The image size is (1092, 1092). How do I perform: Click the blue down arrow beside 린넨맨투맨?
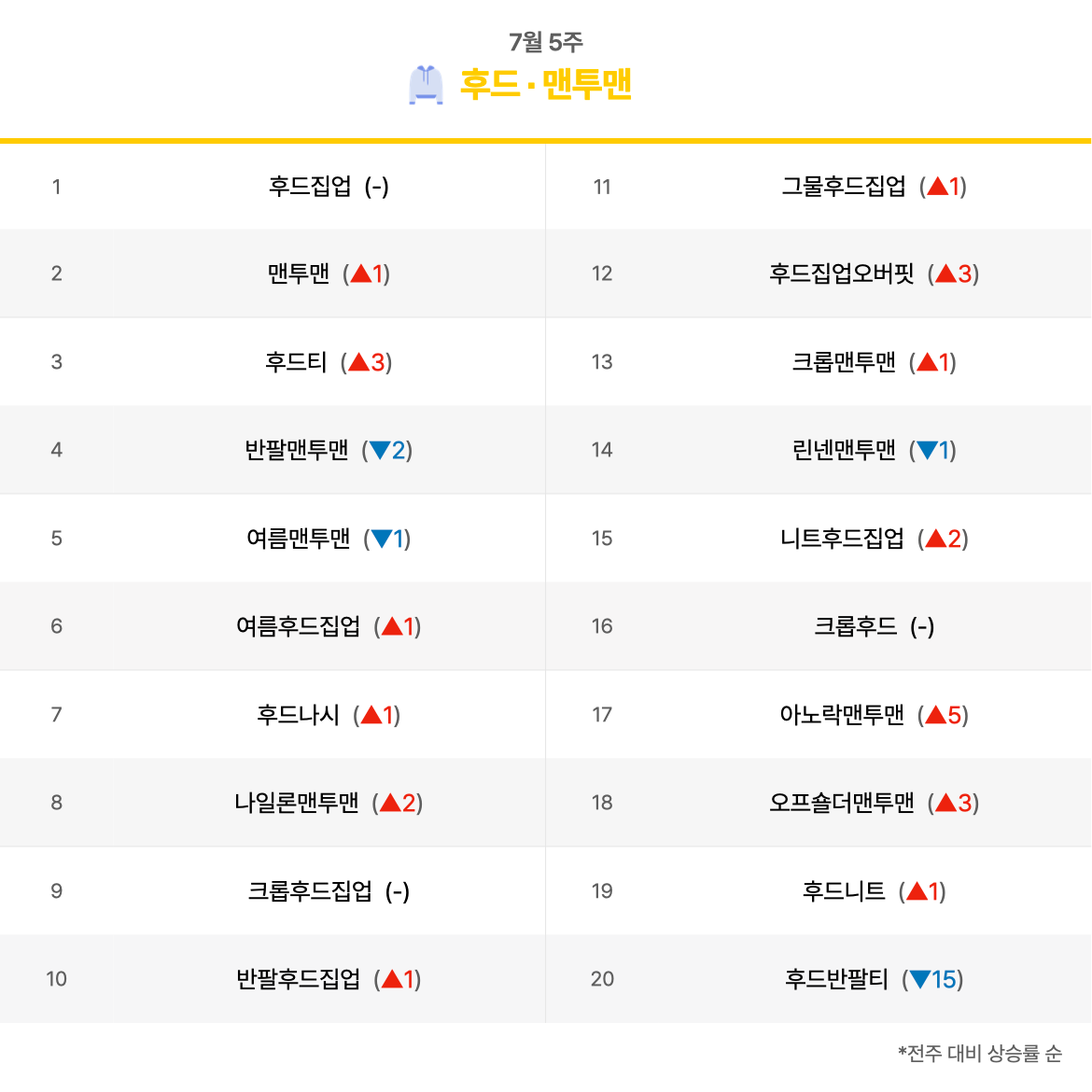click(x=927, y=451)
